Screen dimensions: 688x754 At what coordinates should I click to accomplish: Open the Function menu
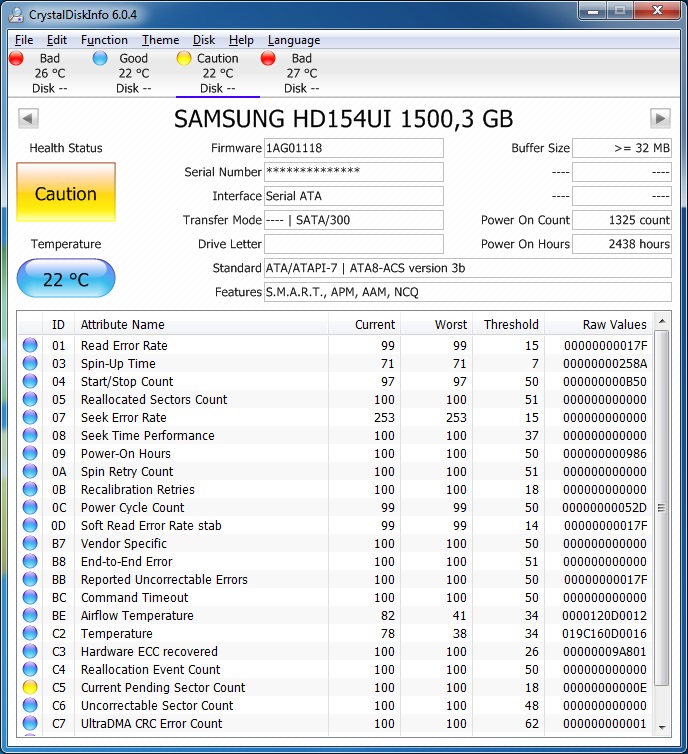(x=104, y=40)
